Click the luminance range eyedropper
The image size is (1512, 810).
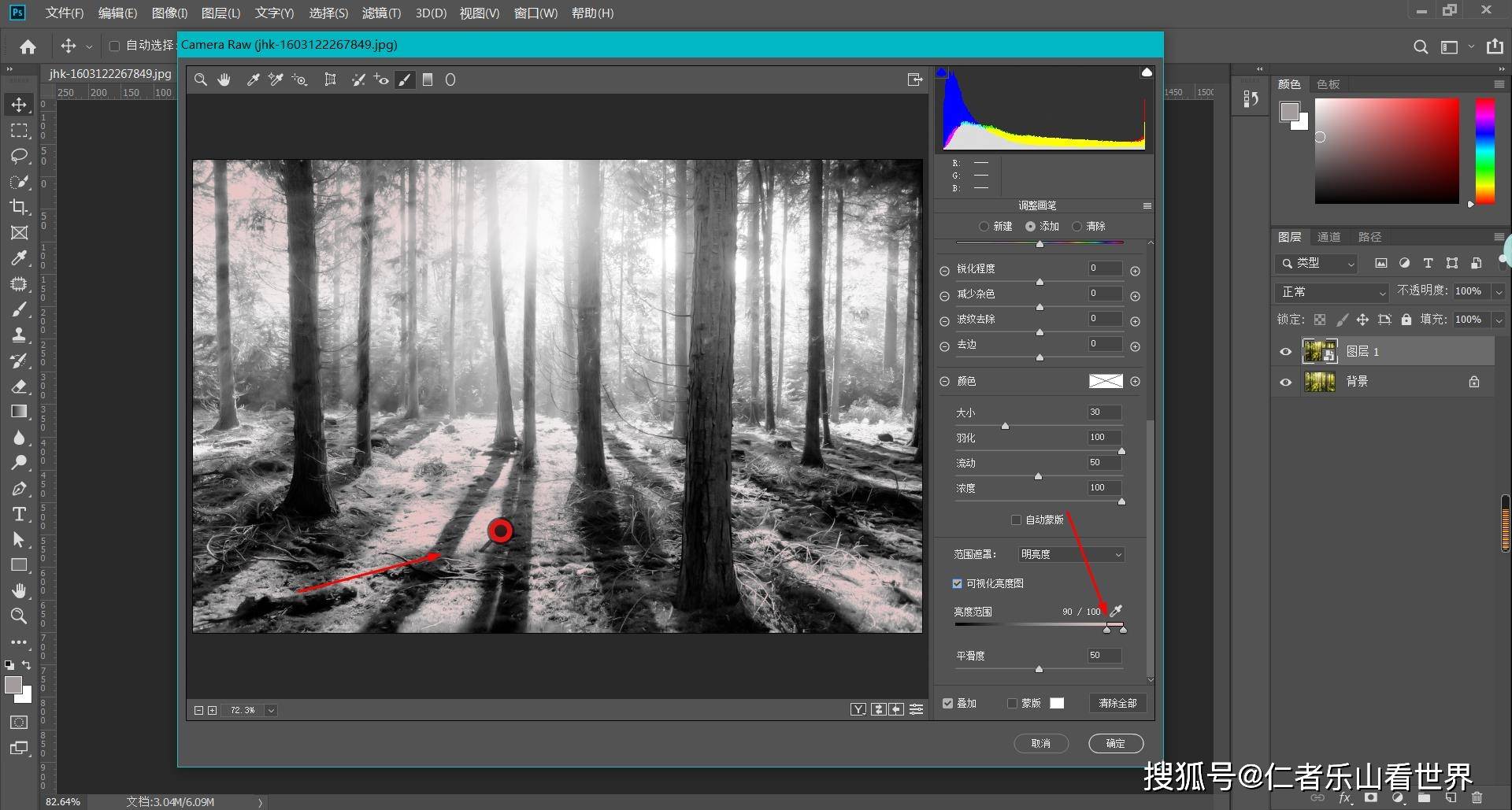[x=1116, y=610]
